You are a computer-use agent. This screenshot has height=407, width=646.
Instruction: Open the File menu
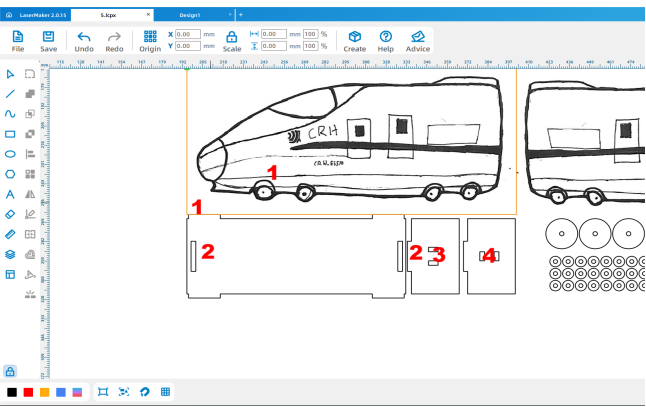pyautogui.click(x=18, y=41)
